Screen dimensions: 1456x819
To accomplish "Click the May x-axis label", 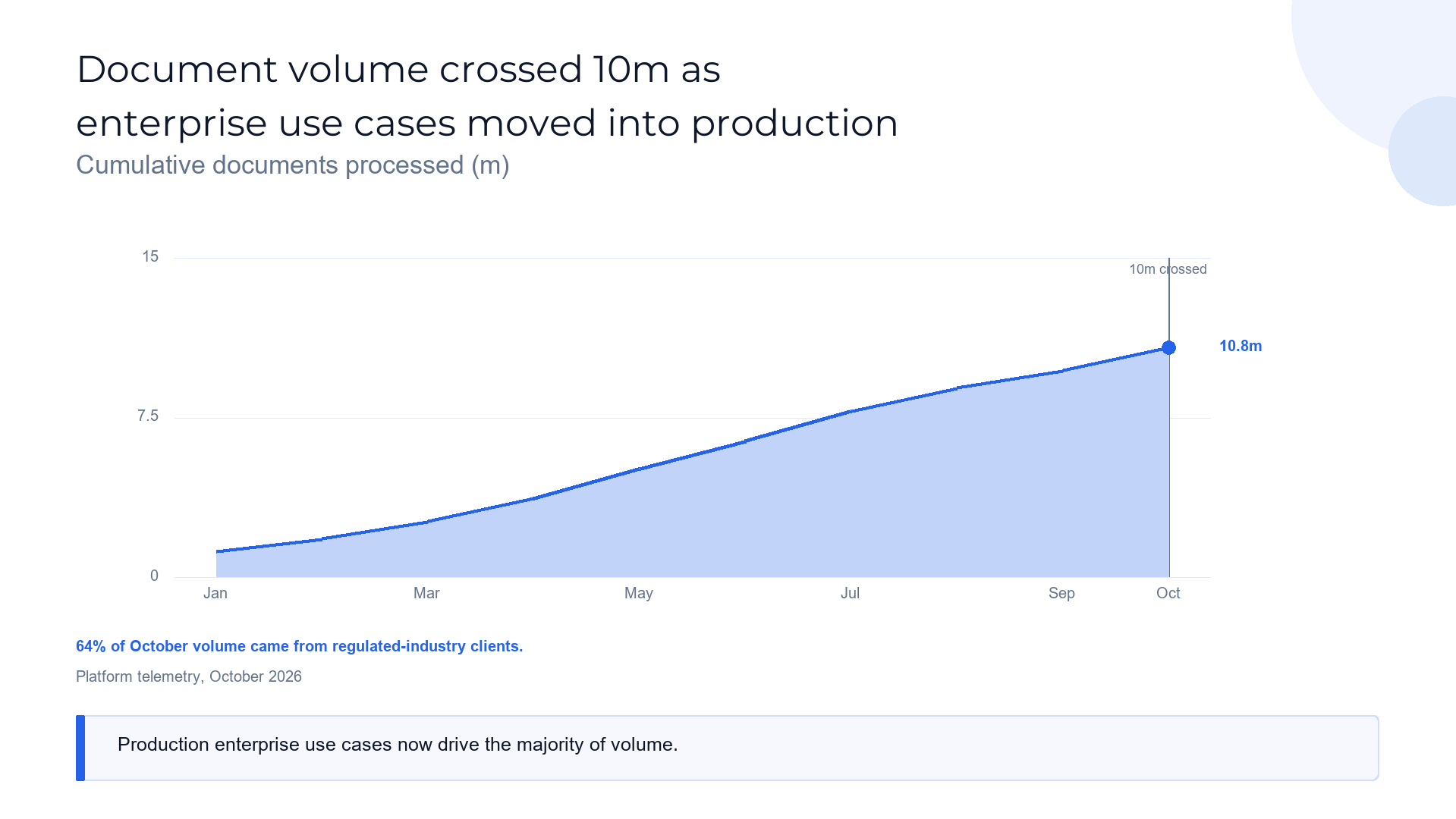I will 639,594.
